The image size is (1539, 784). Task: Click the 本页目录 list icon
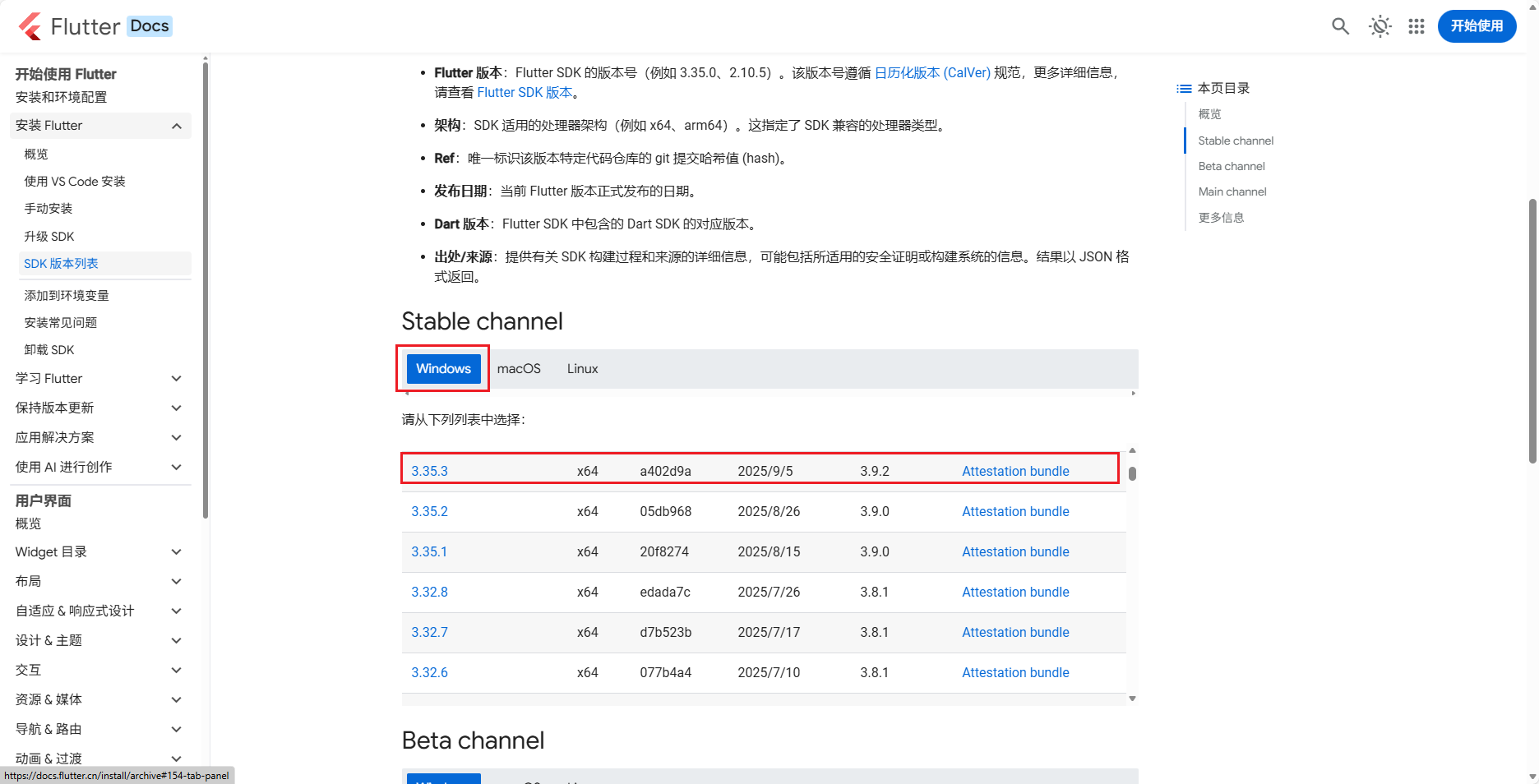click(1184, 88)
